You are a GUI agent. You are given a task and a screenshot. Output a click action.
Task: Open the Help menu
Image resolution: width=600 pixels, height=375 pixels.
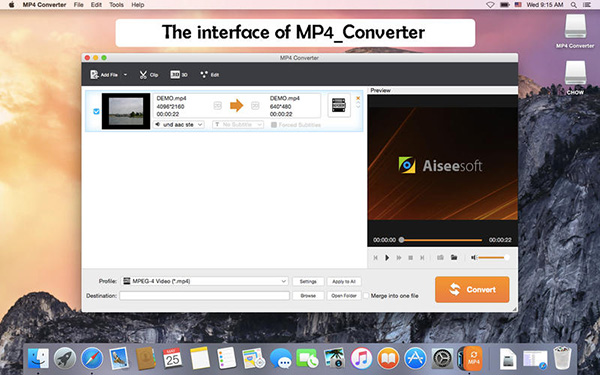tap(138, 5)
